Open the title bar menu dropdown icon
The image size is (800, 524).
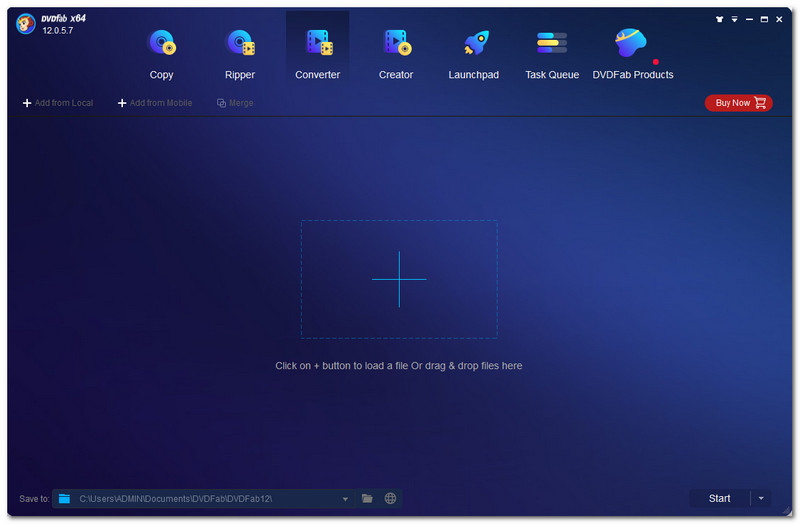pos(735,19)
